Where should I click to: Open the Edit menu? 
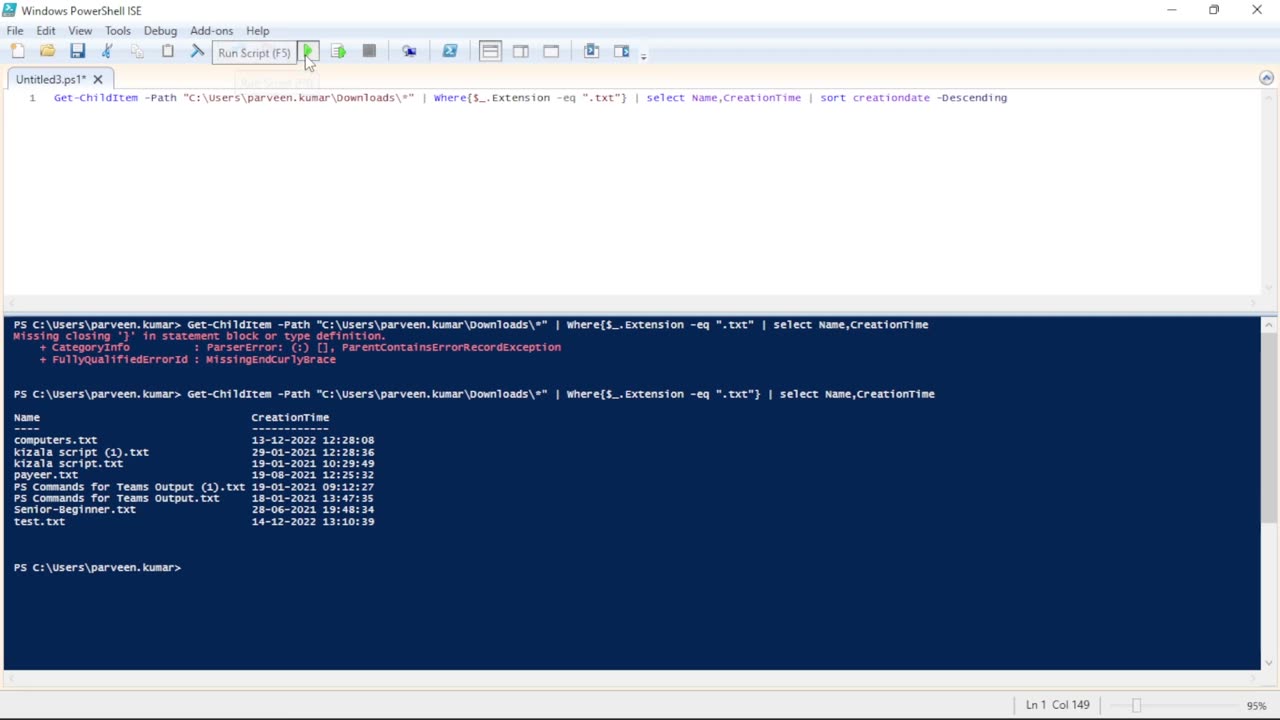(x=46, y=31)
